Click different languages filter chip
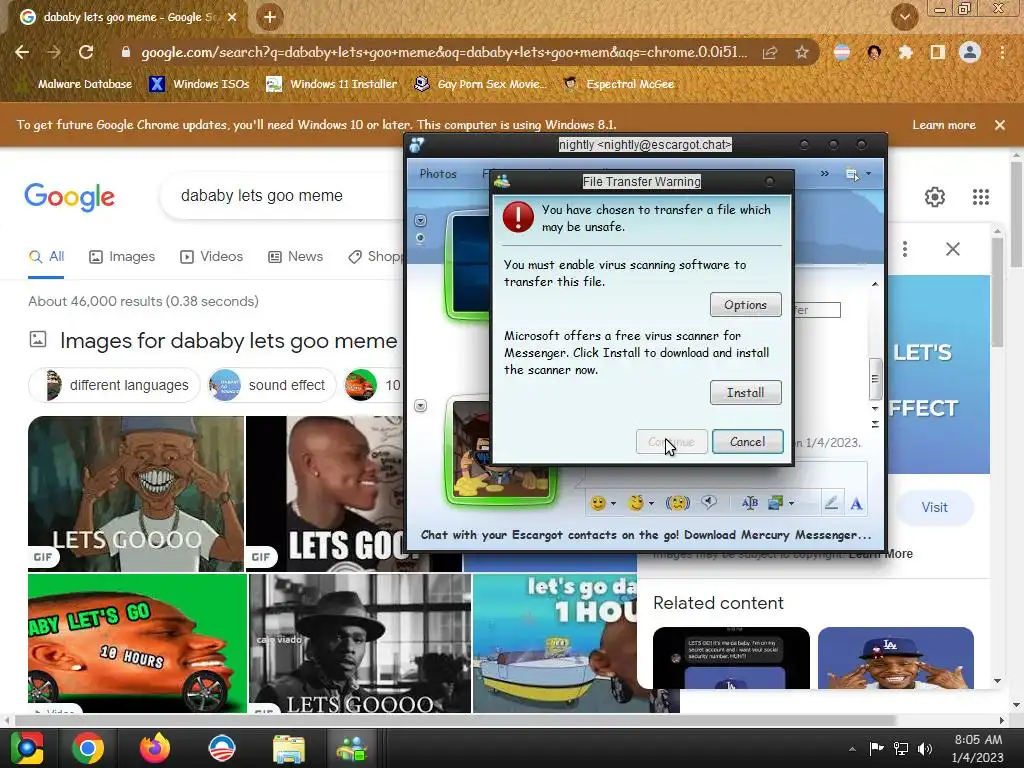 [x=114, y=385]
